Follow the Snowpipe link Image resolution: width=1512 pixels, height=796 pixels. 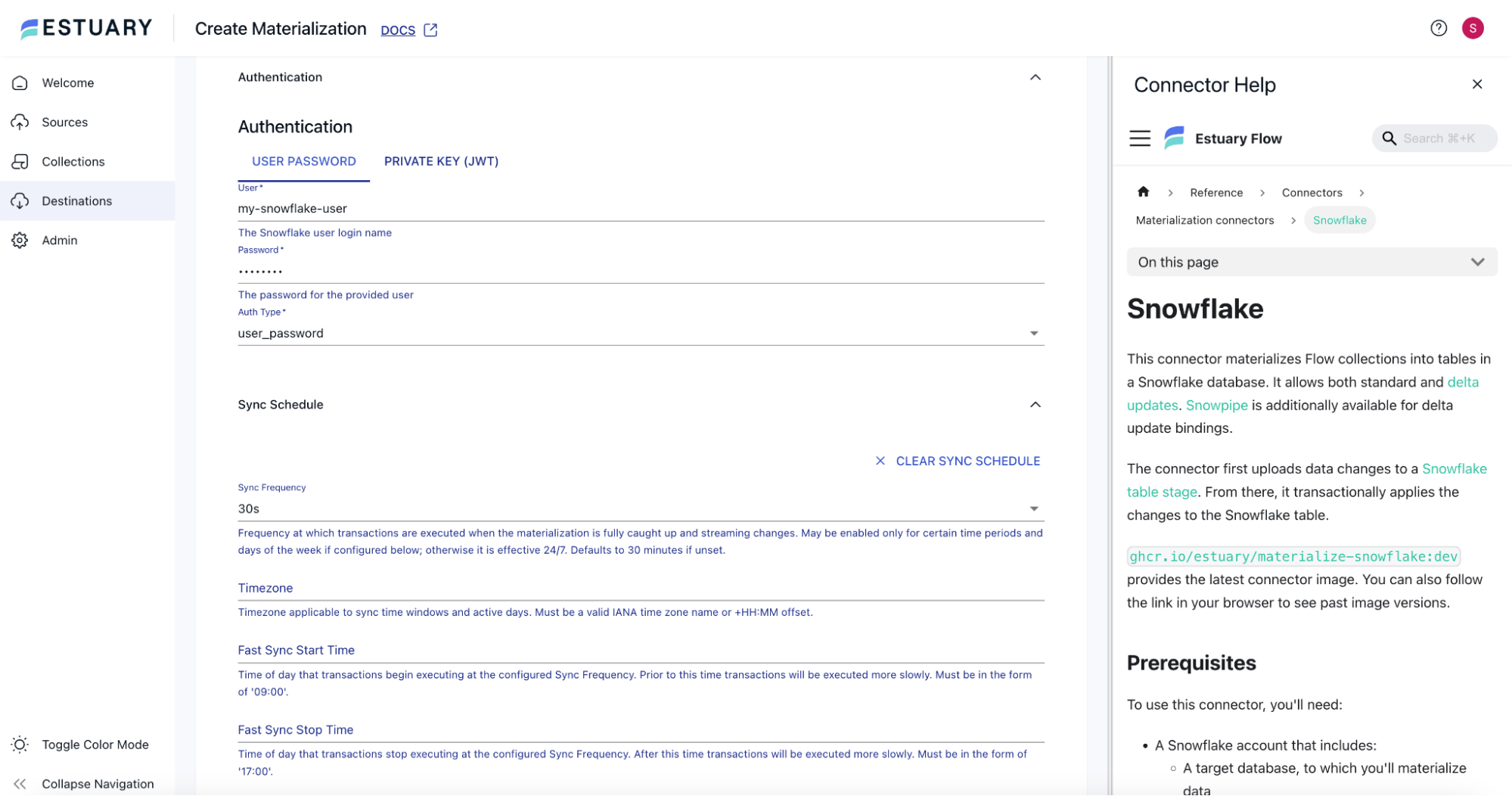(x=1216, y=406)
